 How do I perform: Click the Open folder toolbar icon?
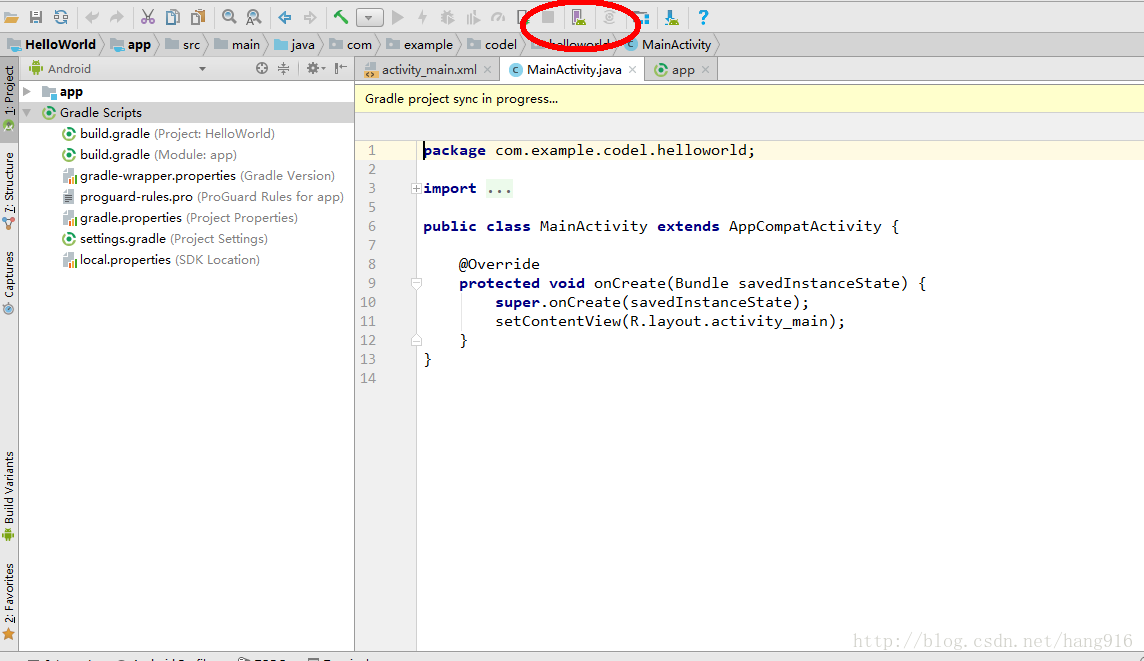click(11, 17)
